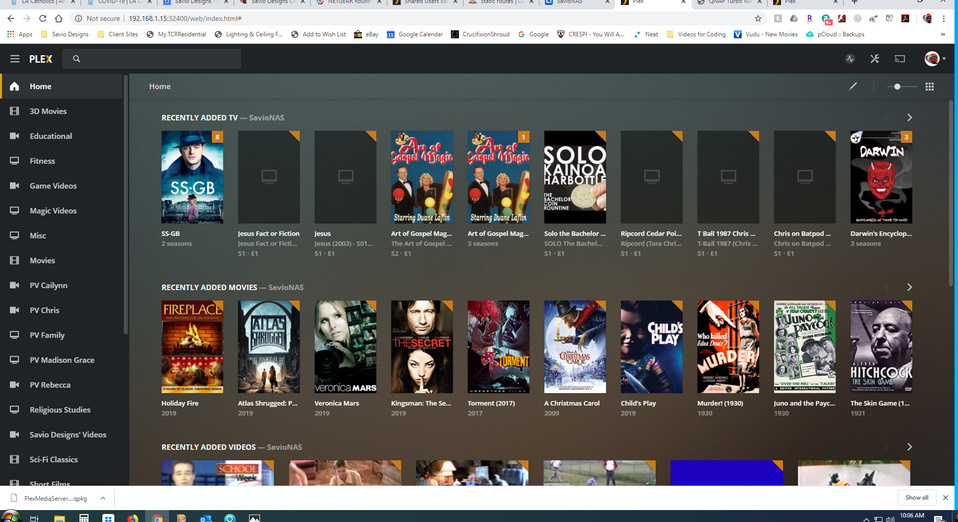
Task: Open the Recently Added TV heading
Action: (199, 117)
